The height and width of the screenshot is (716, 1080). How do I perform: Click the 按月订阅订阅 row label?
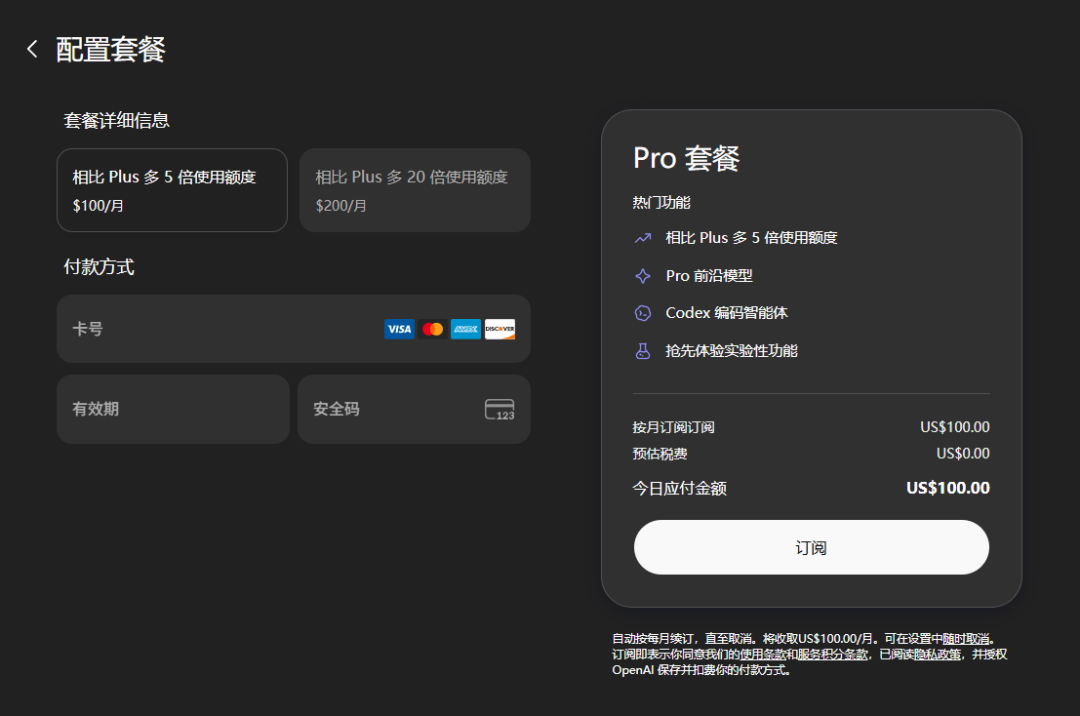pyautogui.click(x=673, y=428)
